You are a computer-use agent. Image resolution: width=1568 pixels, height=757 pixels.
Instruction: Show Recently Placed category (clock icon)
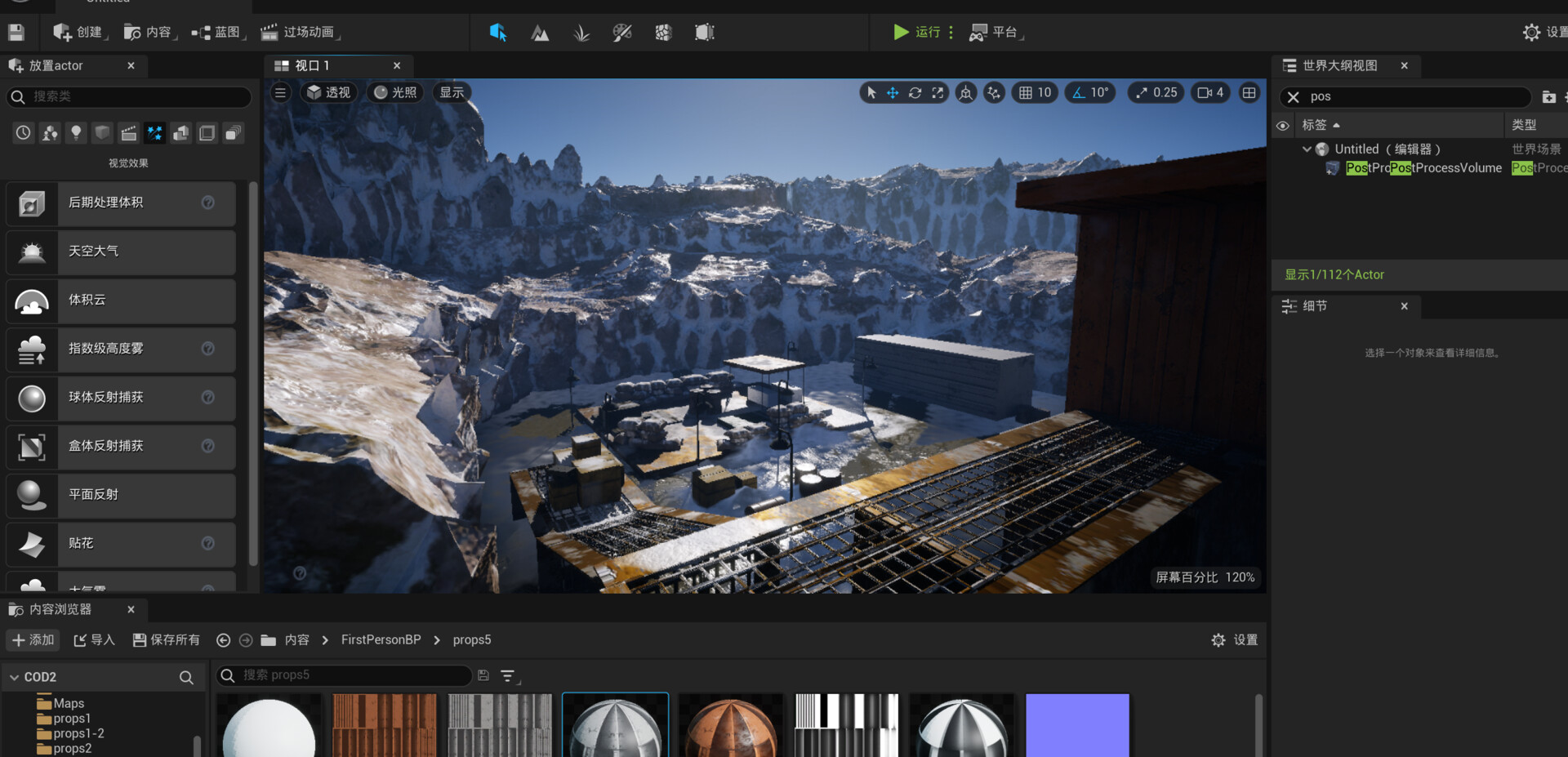23,132
